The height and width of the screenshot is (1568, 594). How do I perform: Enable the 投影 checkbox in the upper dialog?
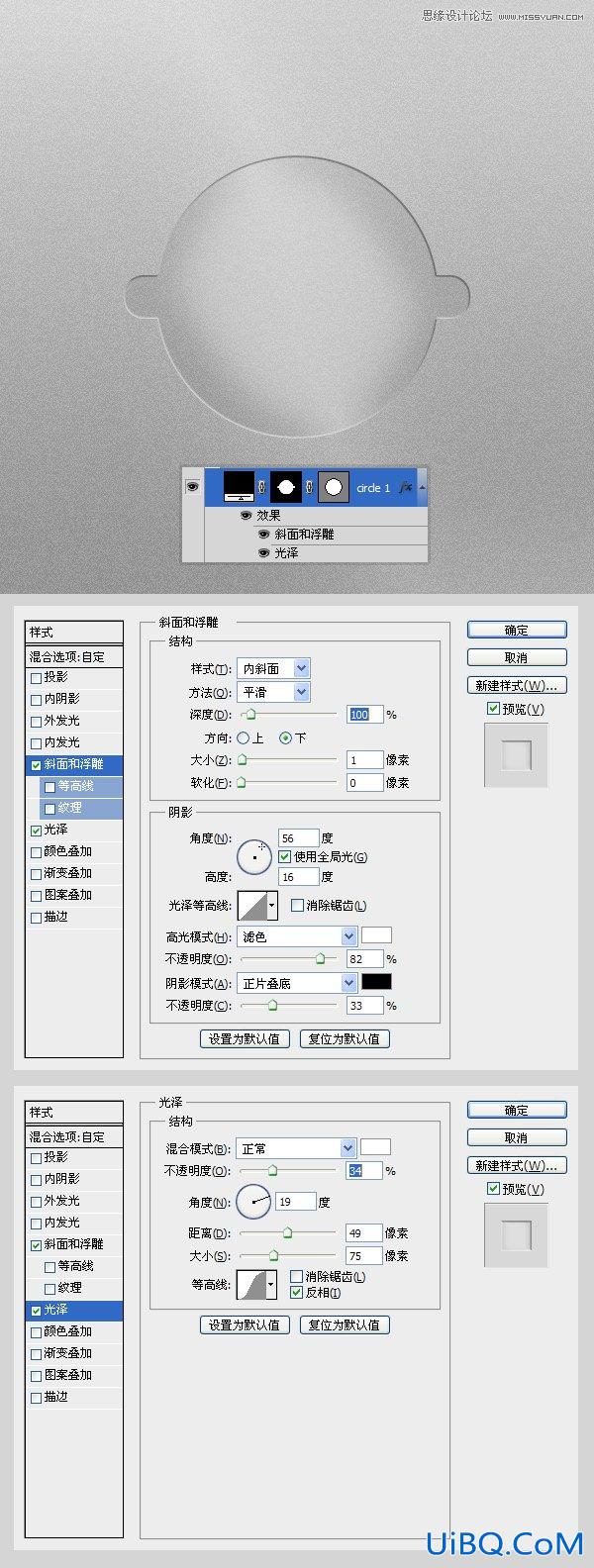[37, 678]
